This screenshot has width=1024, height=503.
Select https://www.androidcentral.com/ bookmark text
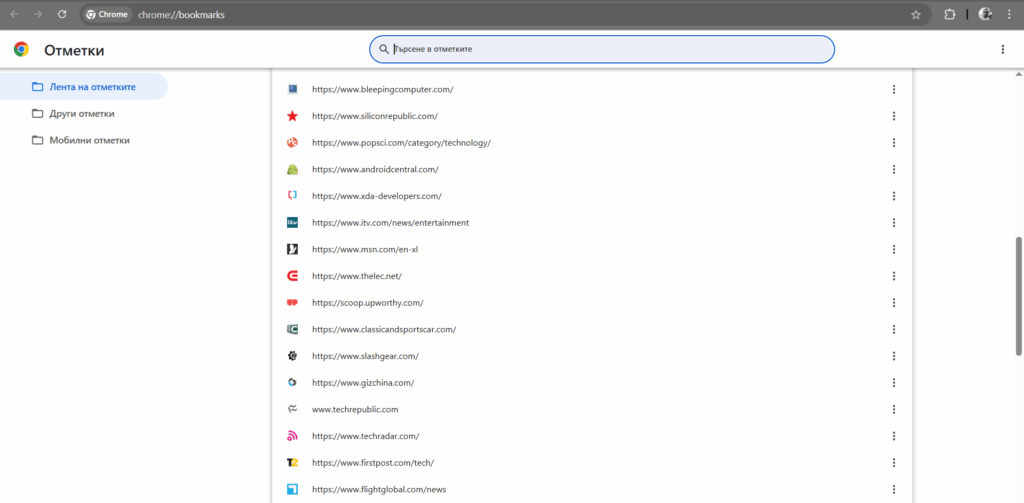click(x=376, y=169)
